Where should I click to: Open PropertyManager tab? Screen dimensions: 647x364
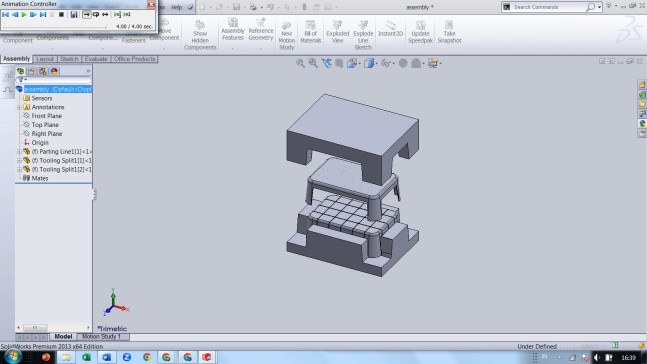tap(31, 71)
